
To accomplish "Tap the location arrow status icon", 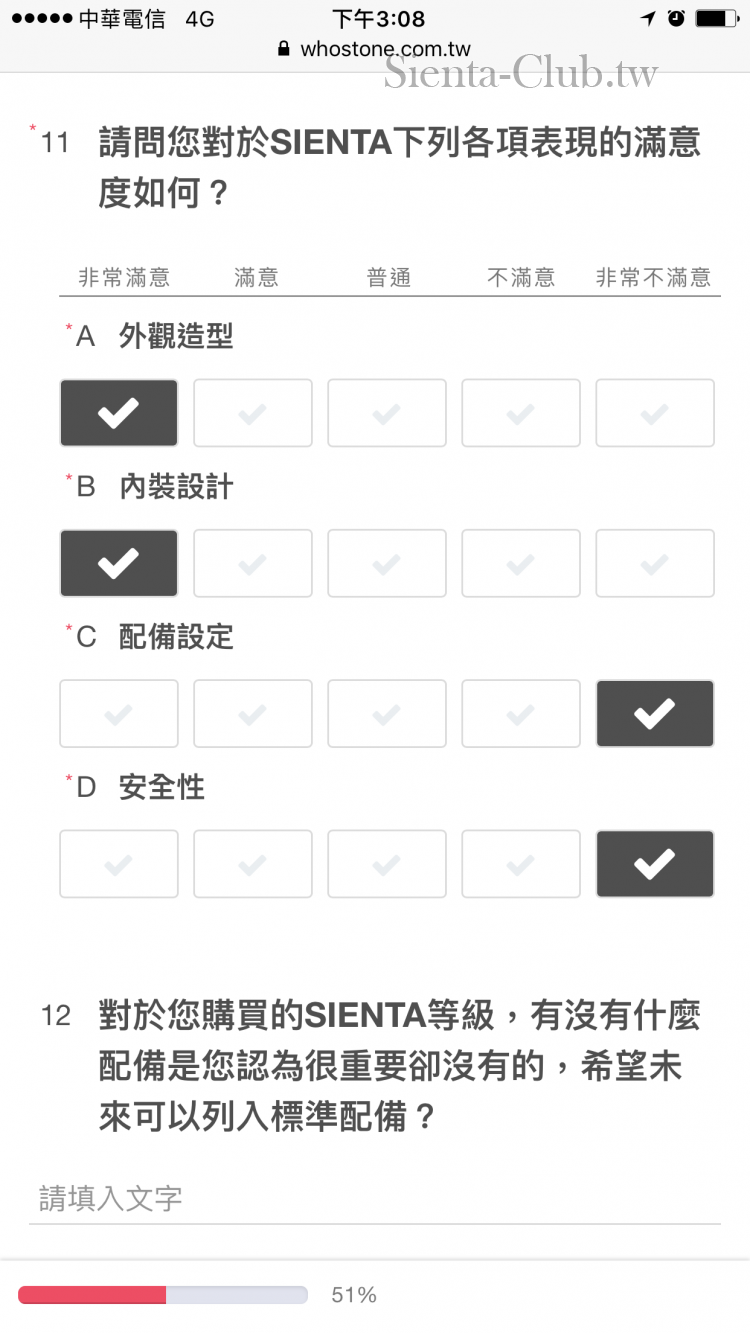I will click(648, 18).
